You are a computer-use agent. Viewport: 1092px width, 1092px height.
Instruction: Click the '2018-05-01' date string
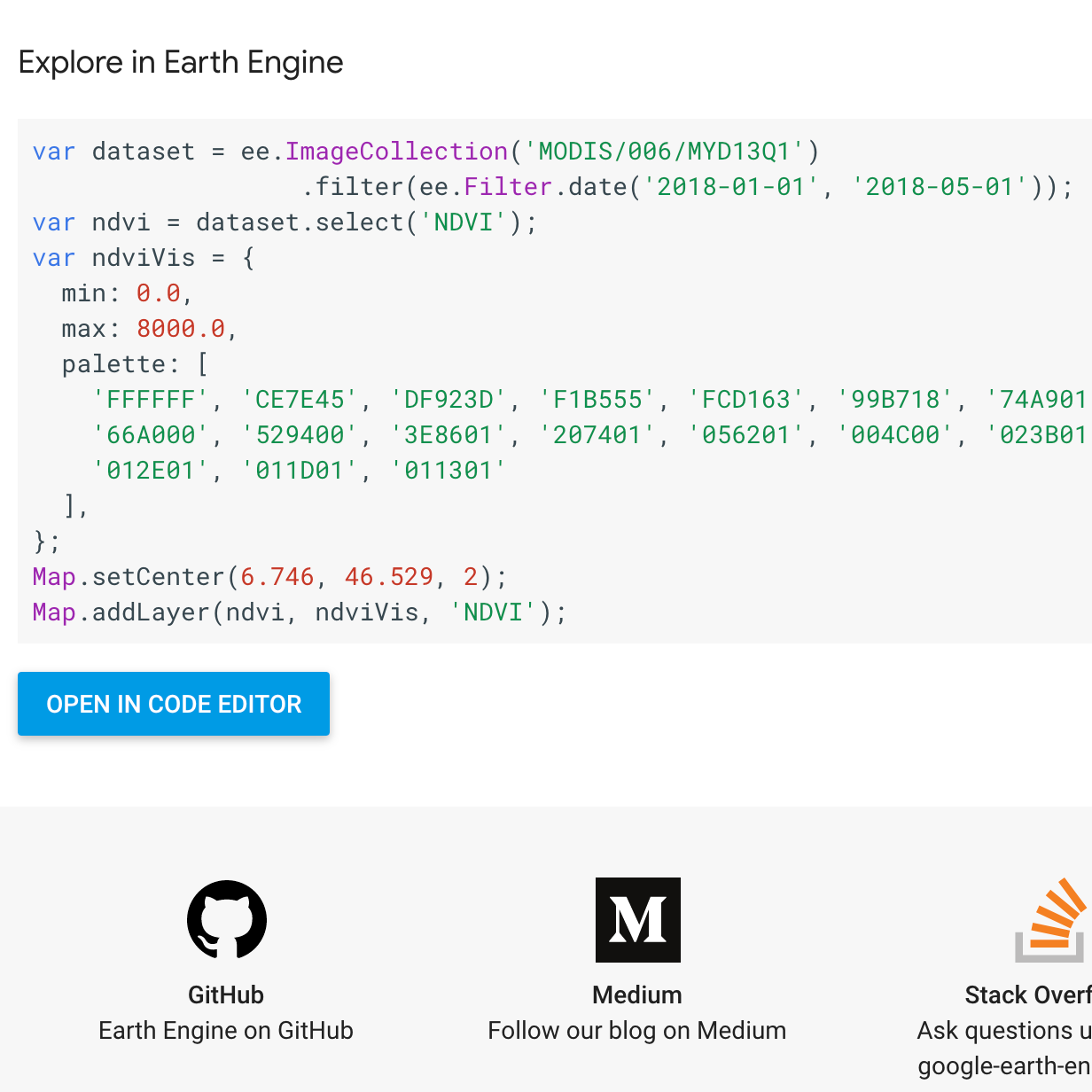940,187
